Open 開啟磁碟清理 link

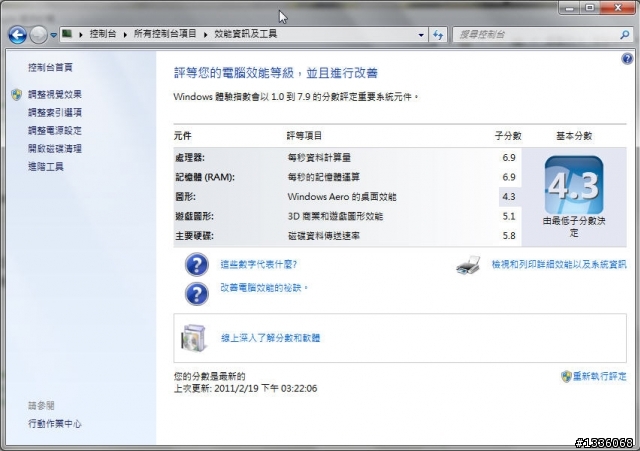click(55, 149)
